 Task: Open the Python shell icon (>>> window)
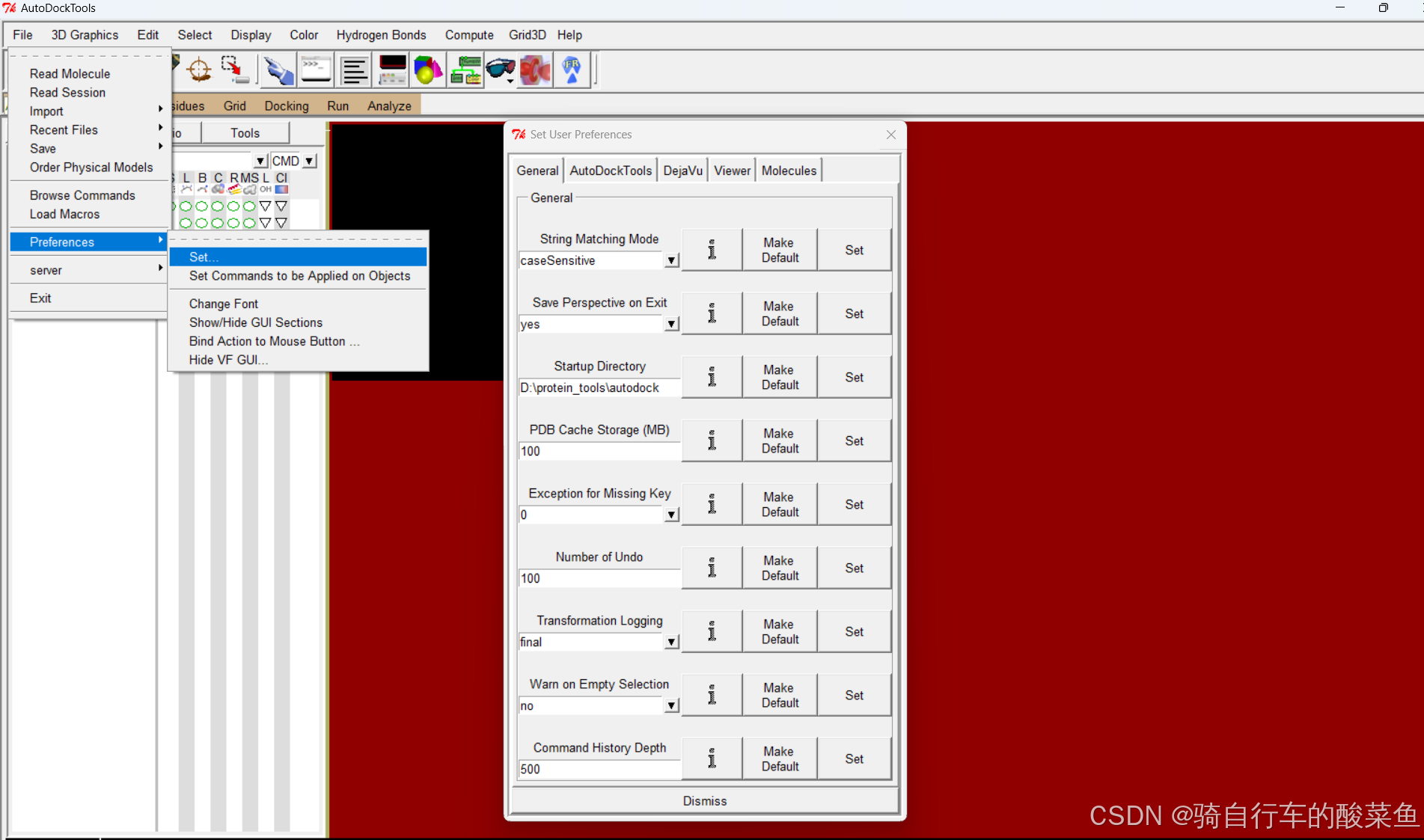pos(316,70)
